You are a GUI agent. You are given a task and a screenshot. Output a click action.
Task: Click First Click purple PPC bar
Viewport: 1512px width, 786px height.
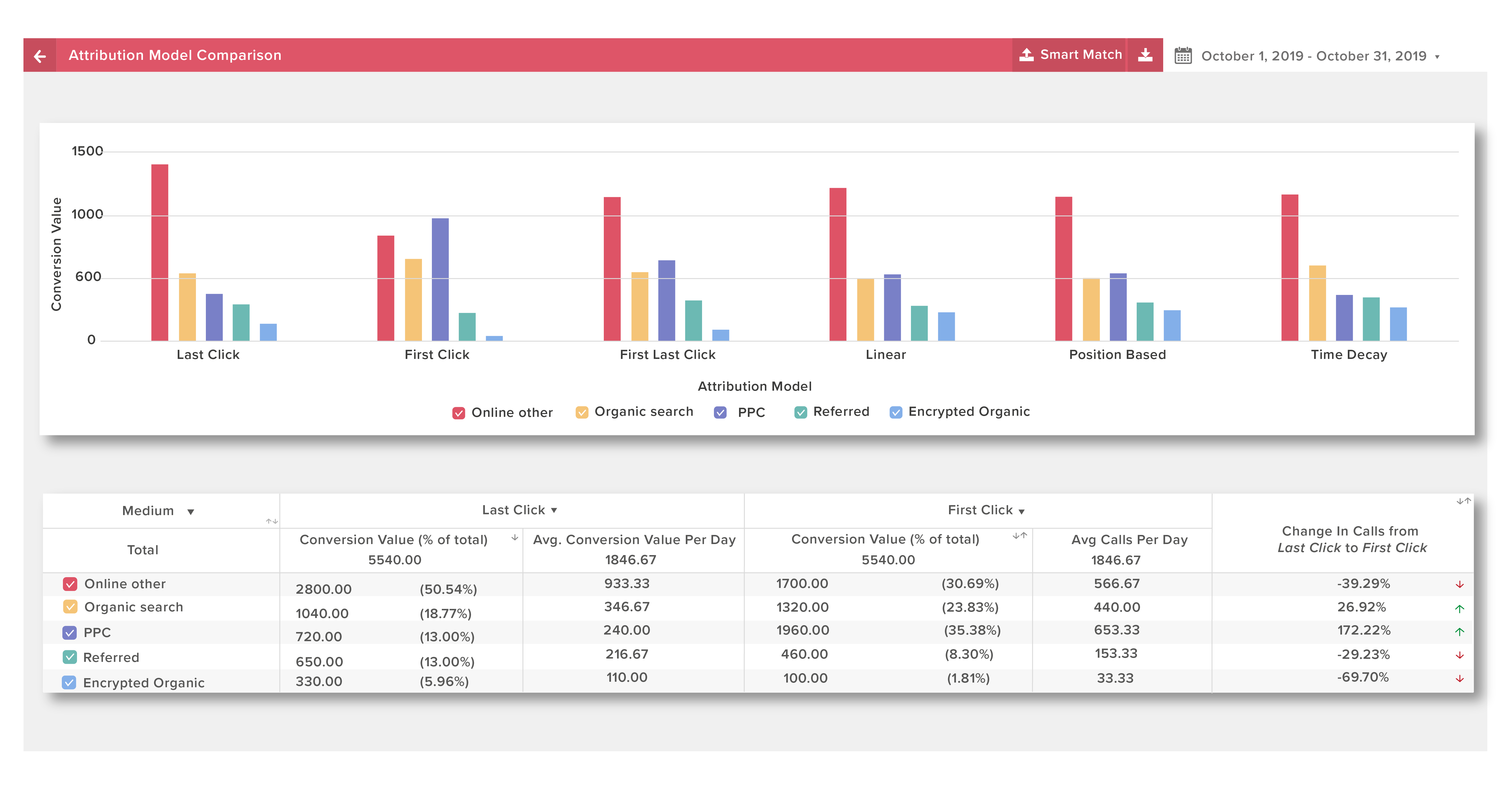(x=440, y=279)
